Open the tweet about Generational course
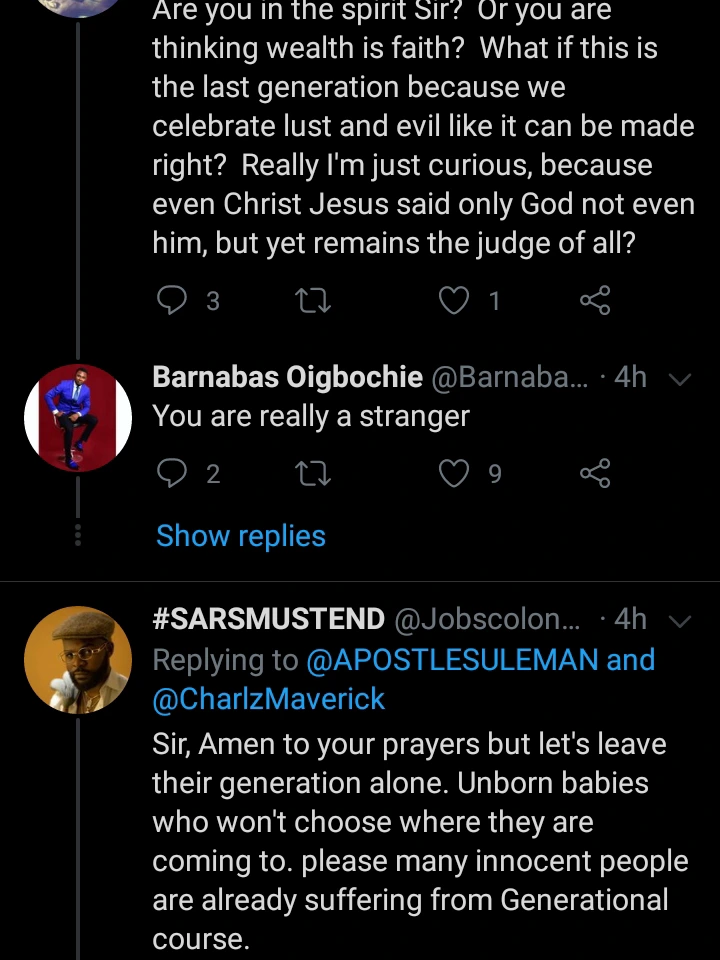 (x=420, y=842)
